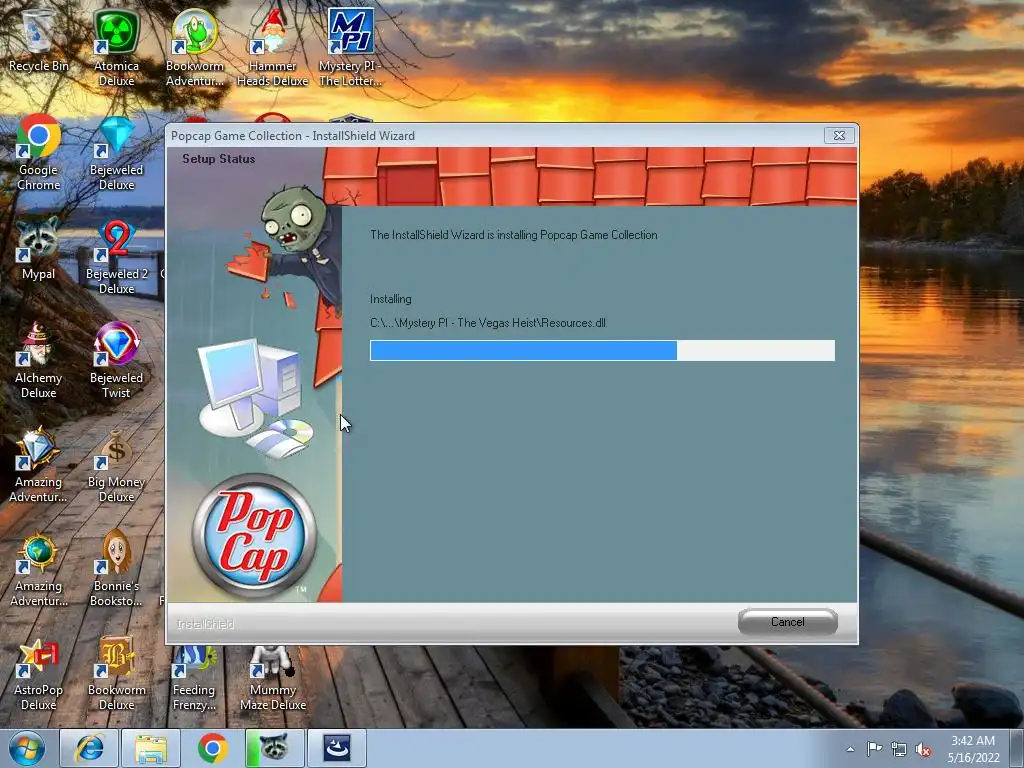Open Mystery PI The Lottery shortcut
This screenshot has height=768, width=1024.
pyautogui.click(x=351, y=48)
